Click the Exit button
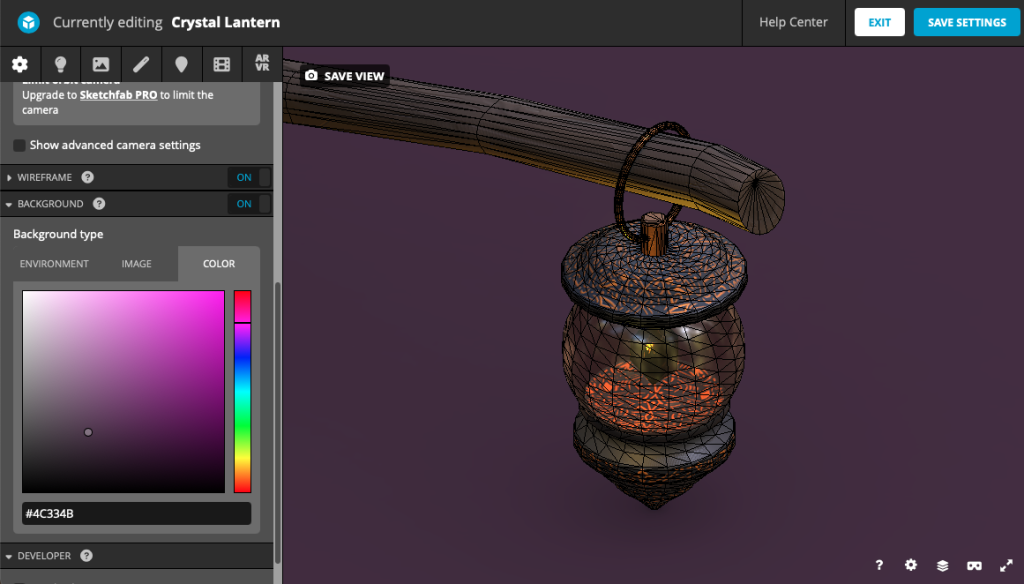The image size is (1024, 584). coord(879,22)
